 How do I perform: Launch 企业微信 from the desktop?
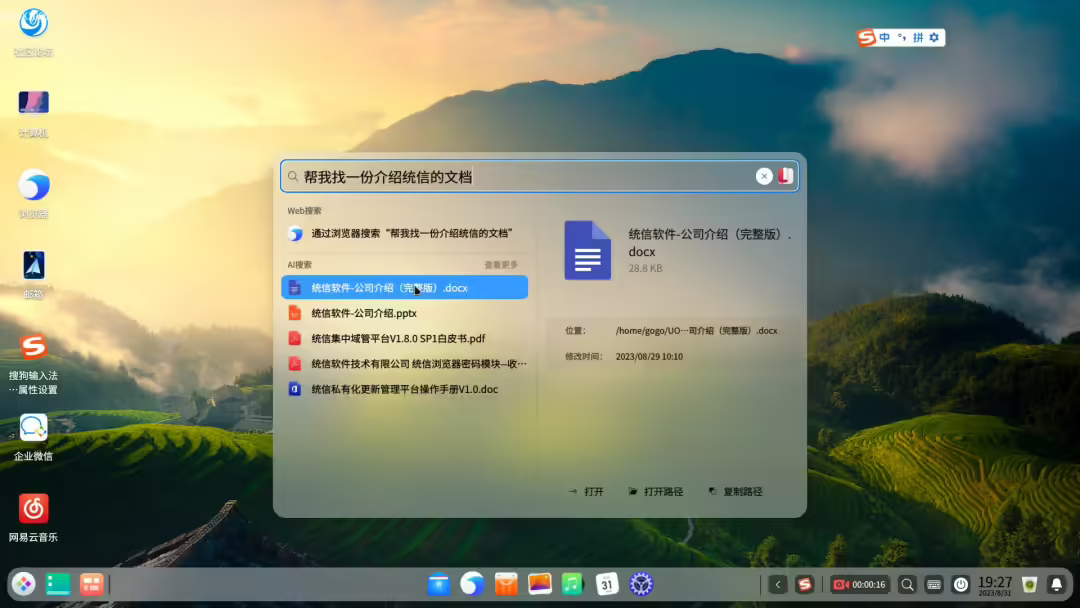coord(33,428)
